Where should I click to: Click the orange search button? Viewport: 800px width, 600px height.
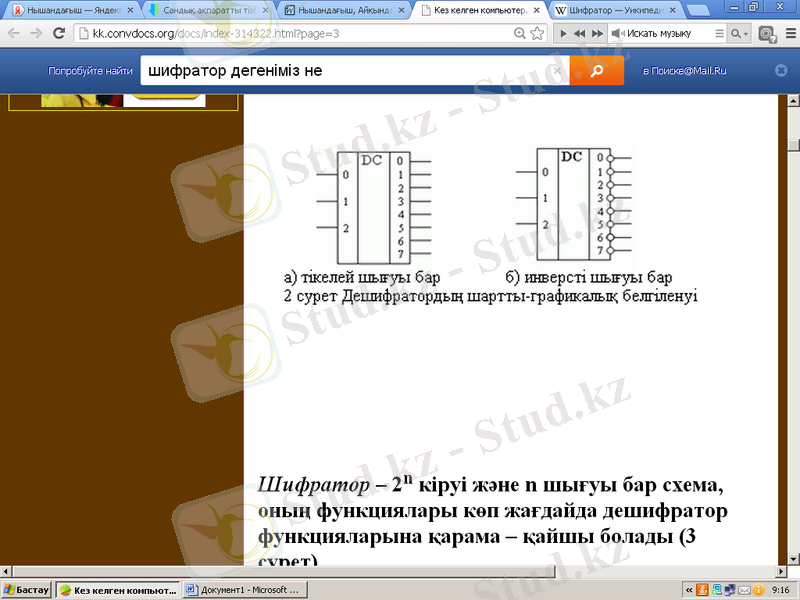point(596,70)
